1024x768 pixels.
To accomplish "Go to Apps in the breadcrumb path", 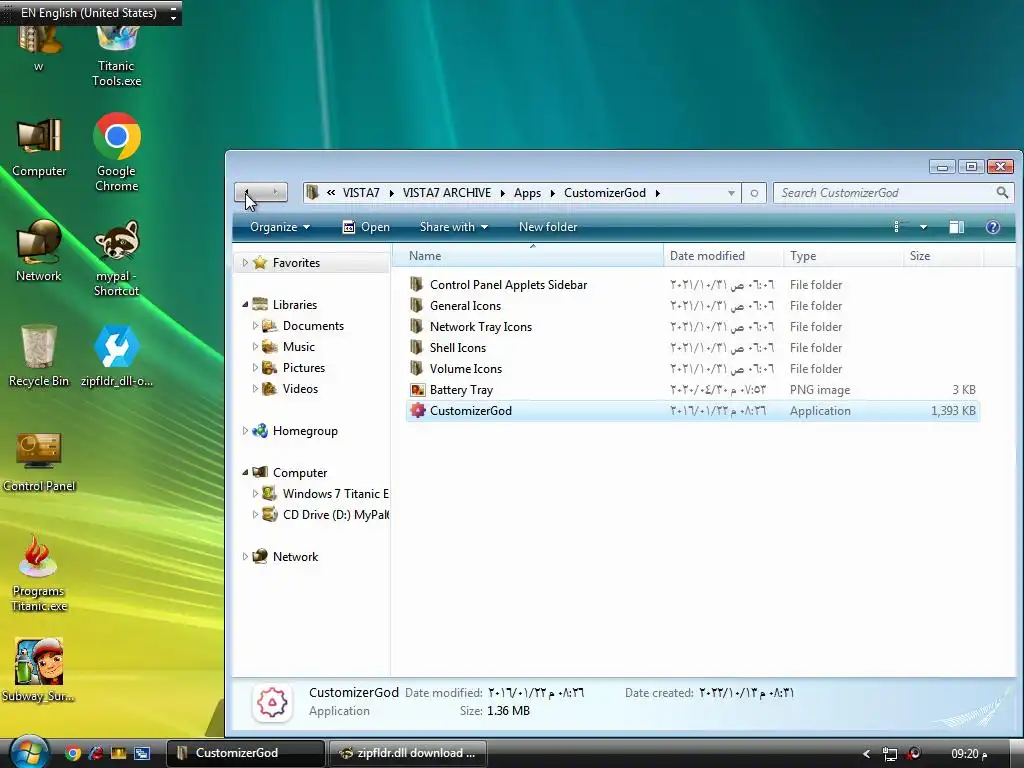I will (527, 193).
